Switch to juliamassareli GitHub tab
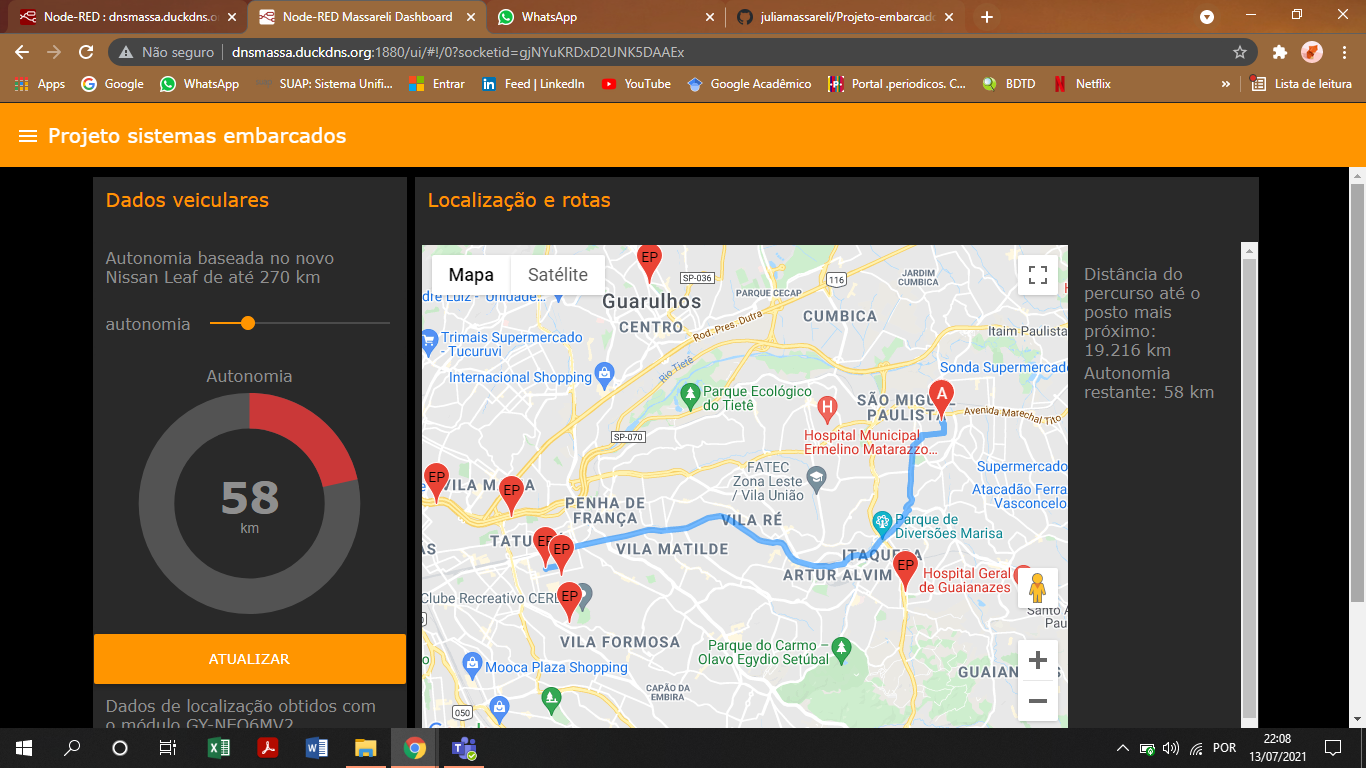1366x768 pixels. (846, 17)
